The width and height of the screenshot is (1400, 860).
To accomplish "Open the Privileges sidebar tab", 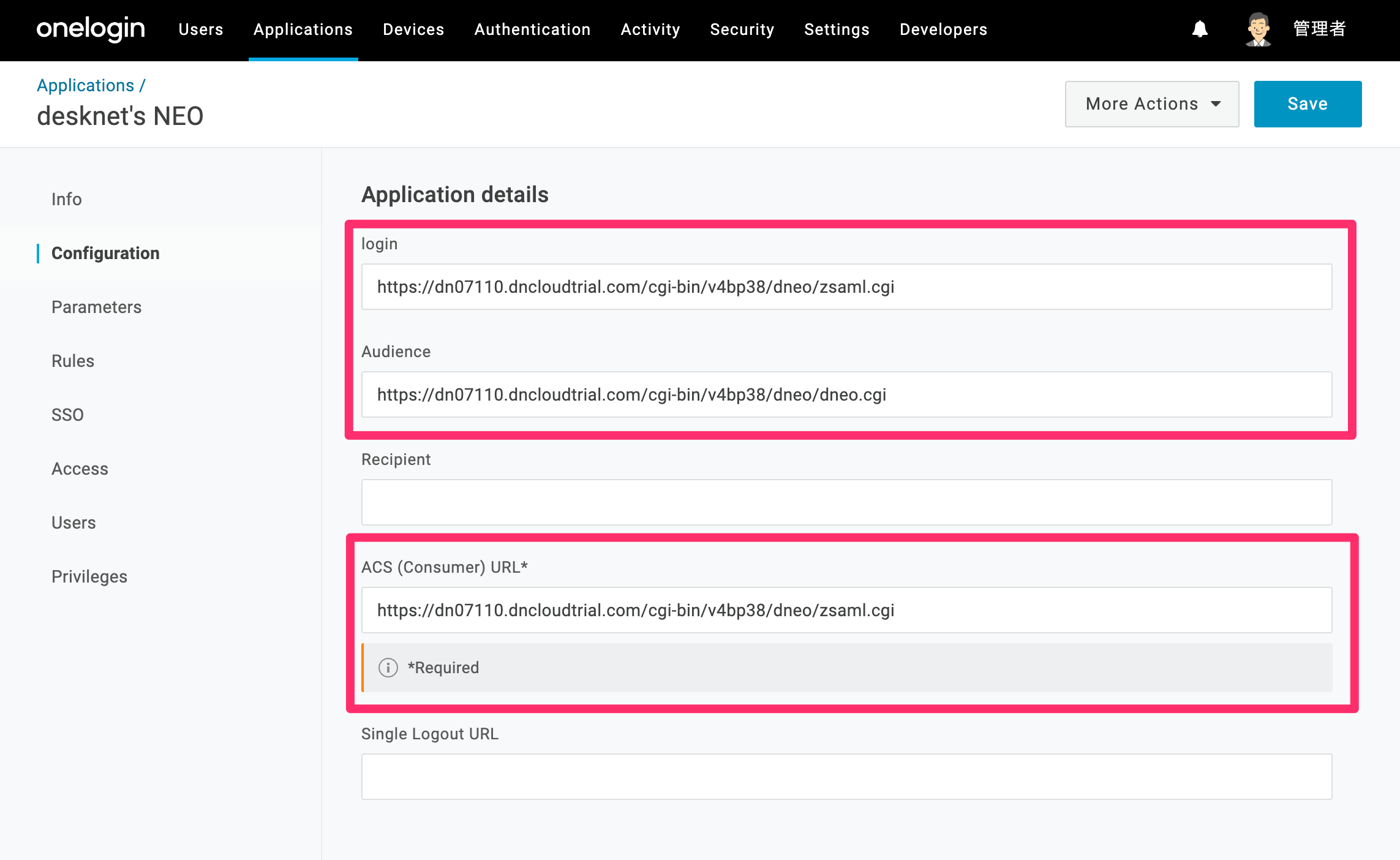I will point(89,576).
